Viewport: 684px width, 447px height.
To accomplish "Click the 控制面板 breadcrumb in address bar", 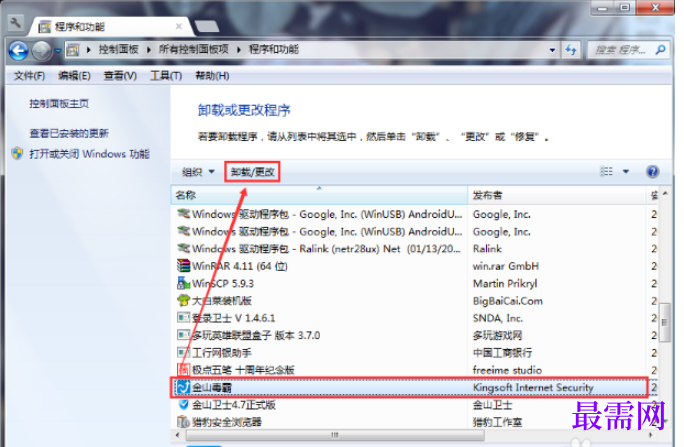I will pos(118,49).
